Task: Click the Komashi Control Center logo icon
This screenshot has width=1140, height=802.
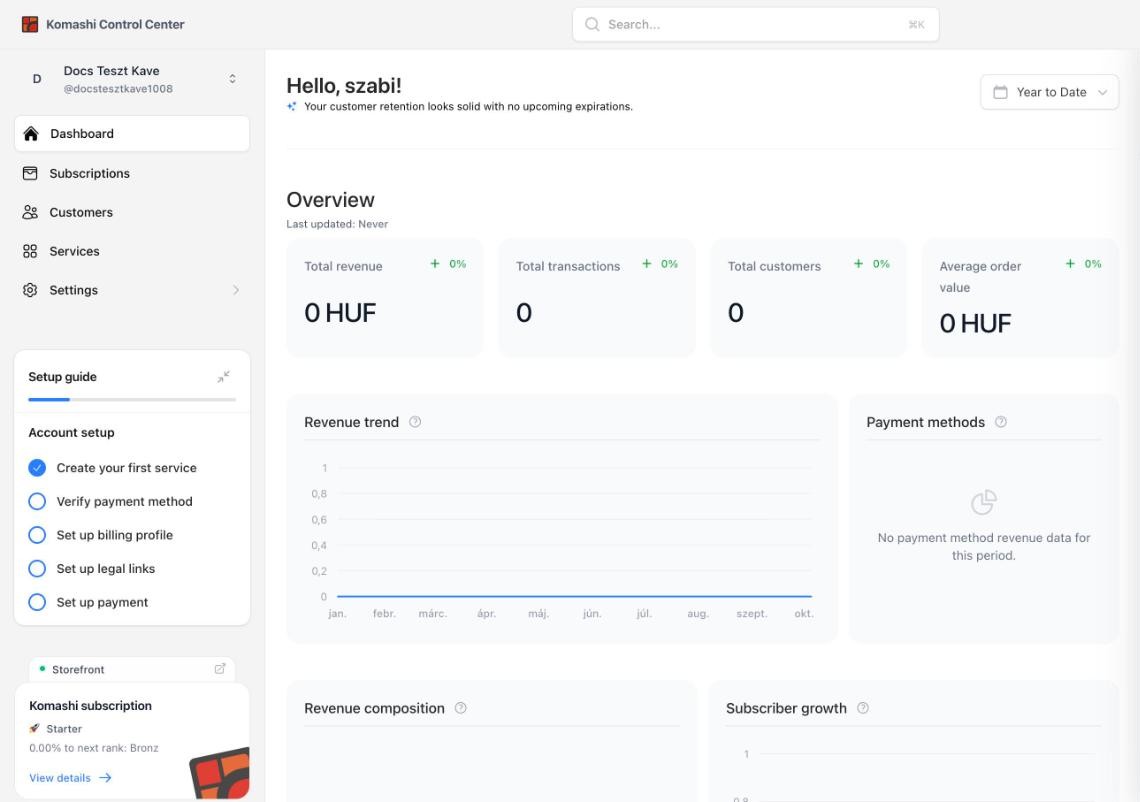Action: tap(30, 24)
